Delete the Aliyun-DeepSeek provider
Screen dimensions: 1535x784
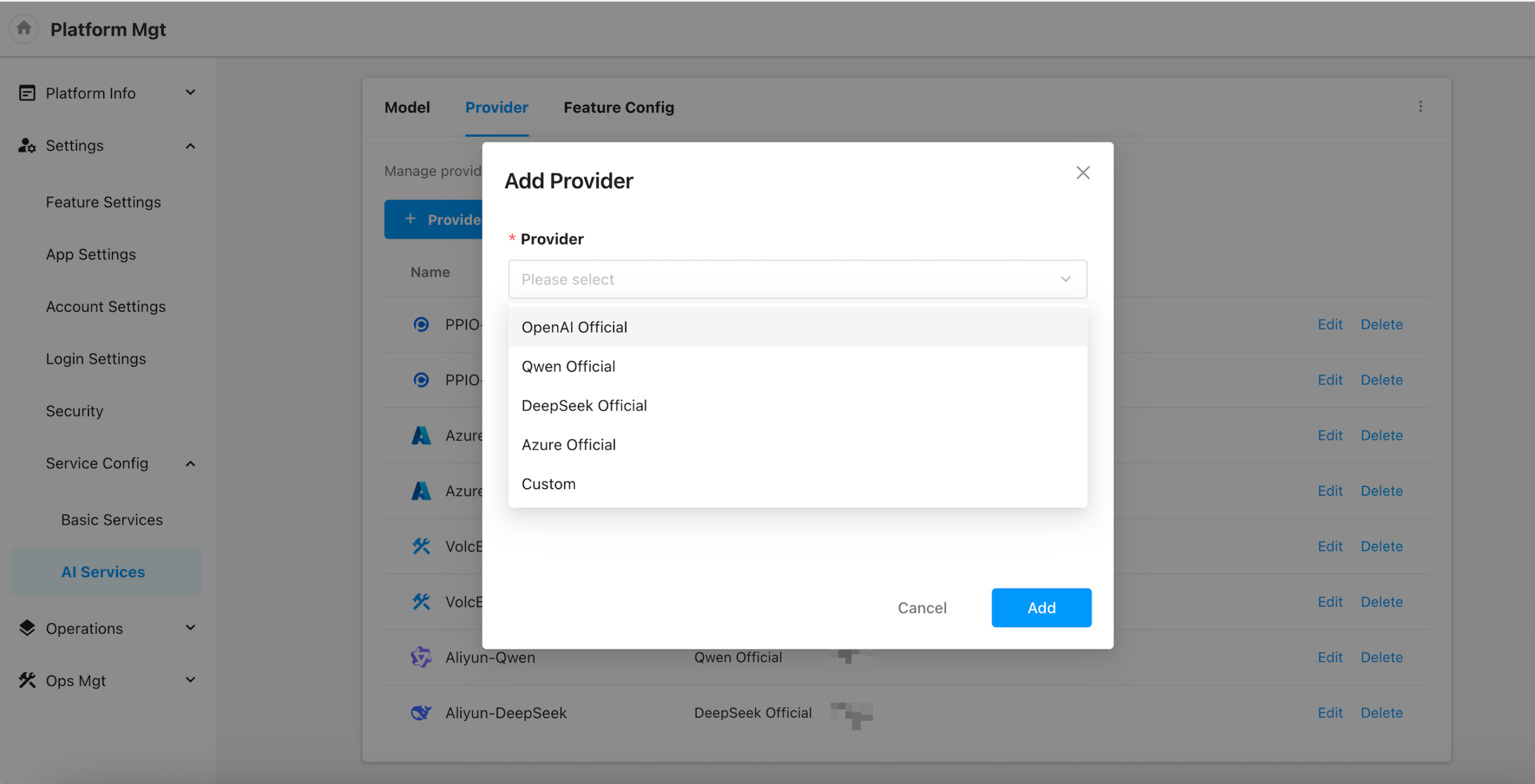1381,713
